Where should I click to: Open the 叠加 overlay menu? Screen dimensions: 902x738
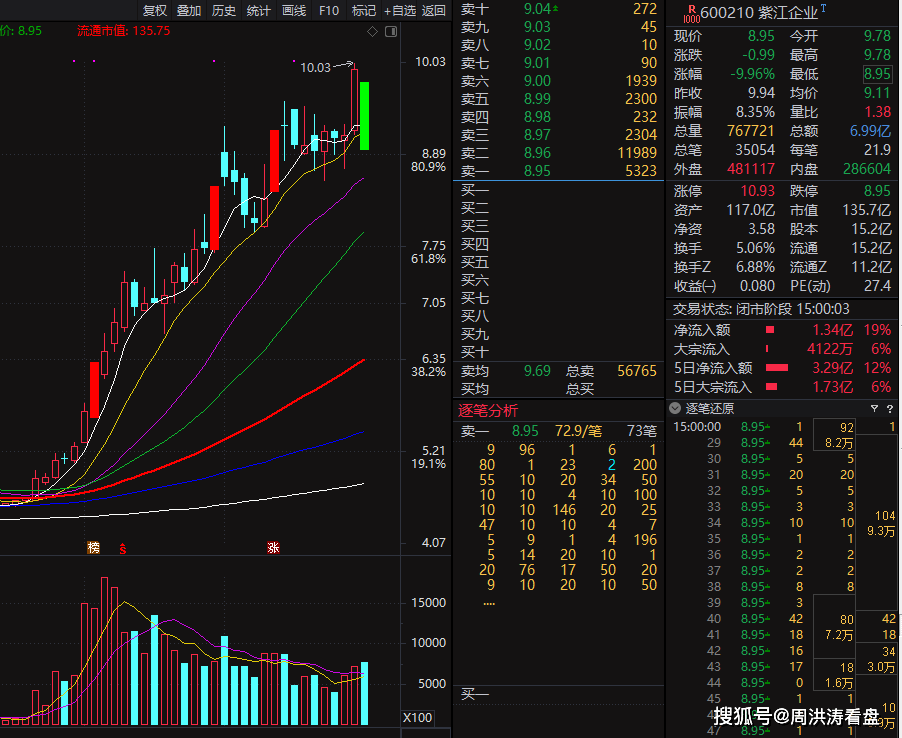[x=188, y=11]
